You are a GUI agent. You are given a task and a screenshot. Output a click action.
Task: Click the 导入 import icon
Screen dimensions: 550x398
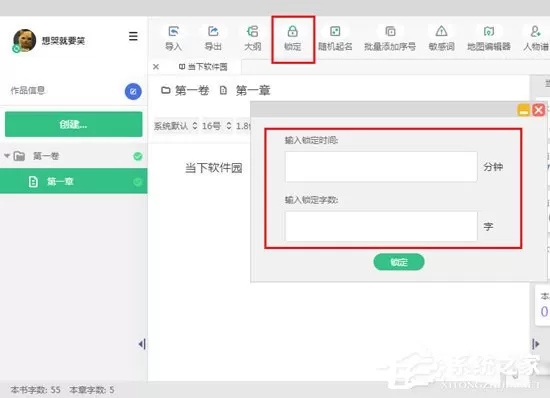pos(174,32)
